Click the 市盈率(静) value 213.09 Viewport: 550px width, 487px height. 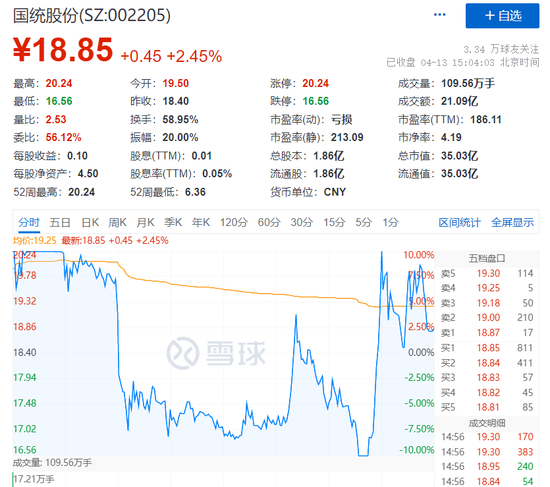(347, 138)
